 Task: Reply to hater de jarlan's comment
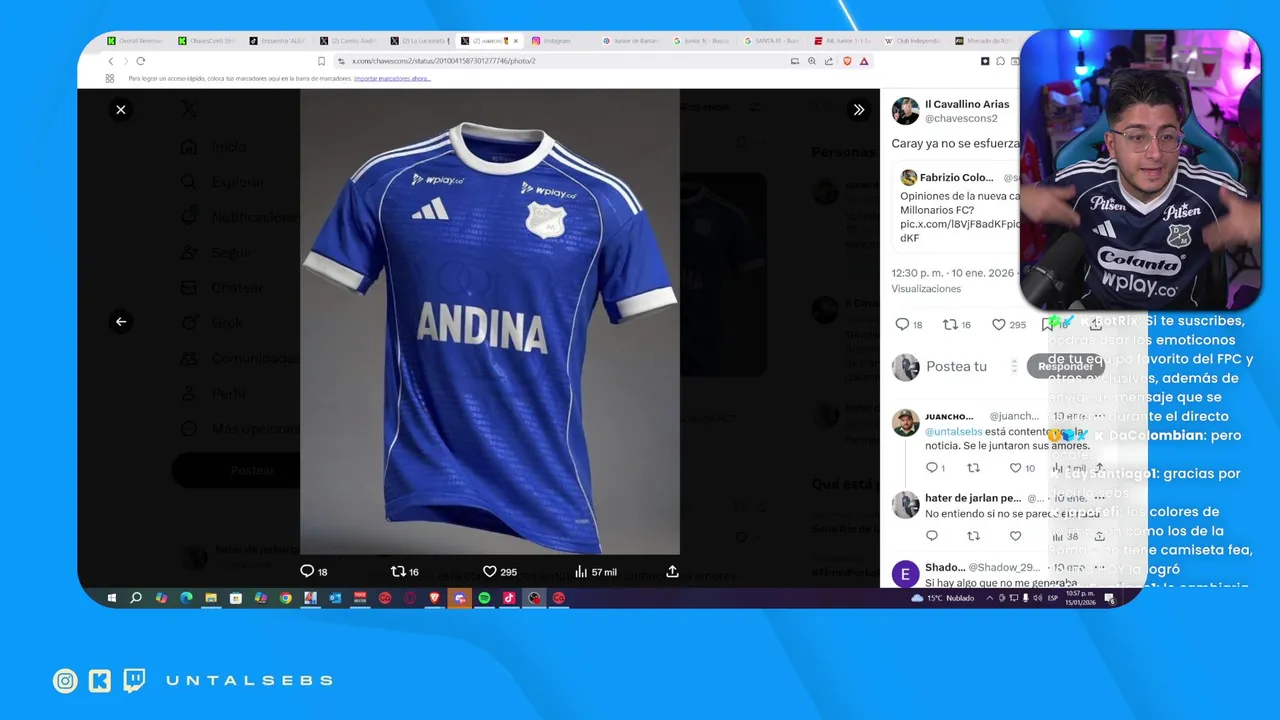click(x=932, y=537)
